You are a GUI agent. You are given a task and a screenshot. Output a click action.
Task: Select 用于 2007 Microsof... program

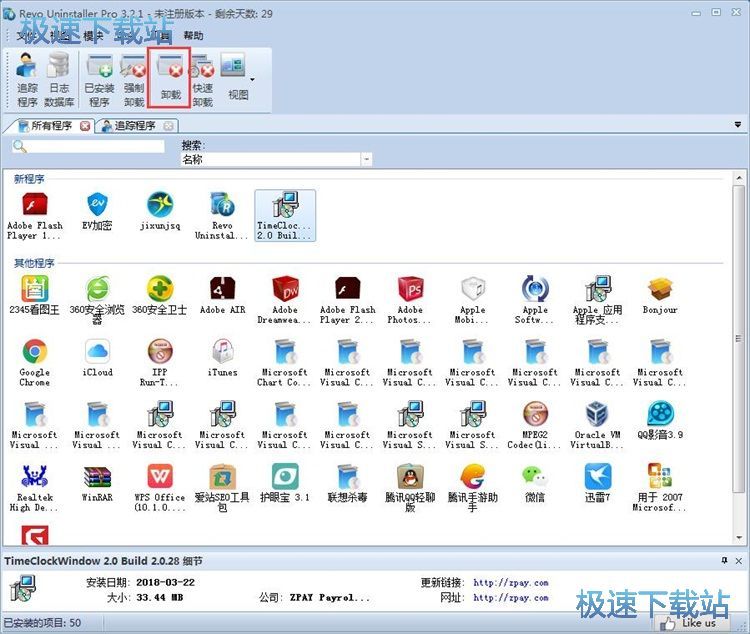click(660, 488)
